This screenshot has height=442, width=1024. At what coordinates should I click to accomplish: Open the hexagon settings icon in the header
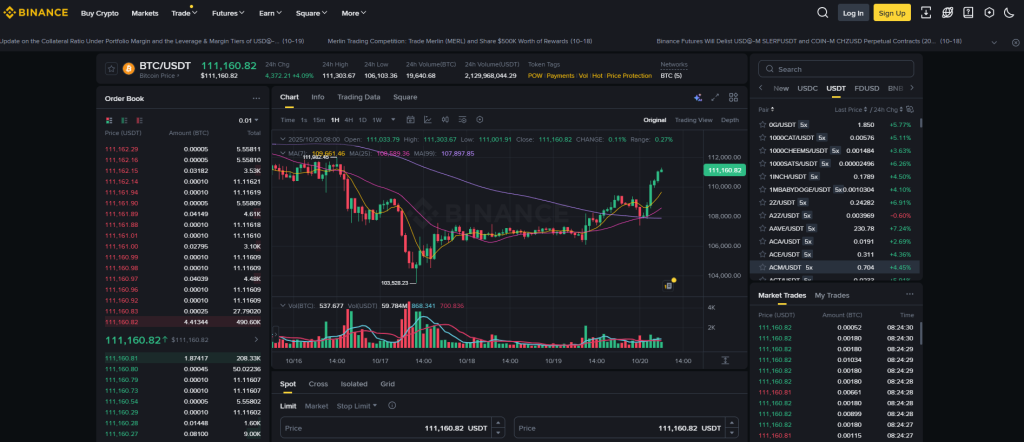coord(989,12)
